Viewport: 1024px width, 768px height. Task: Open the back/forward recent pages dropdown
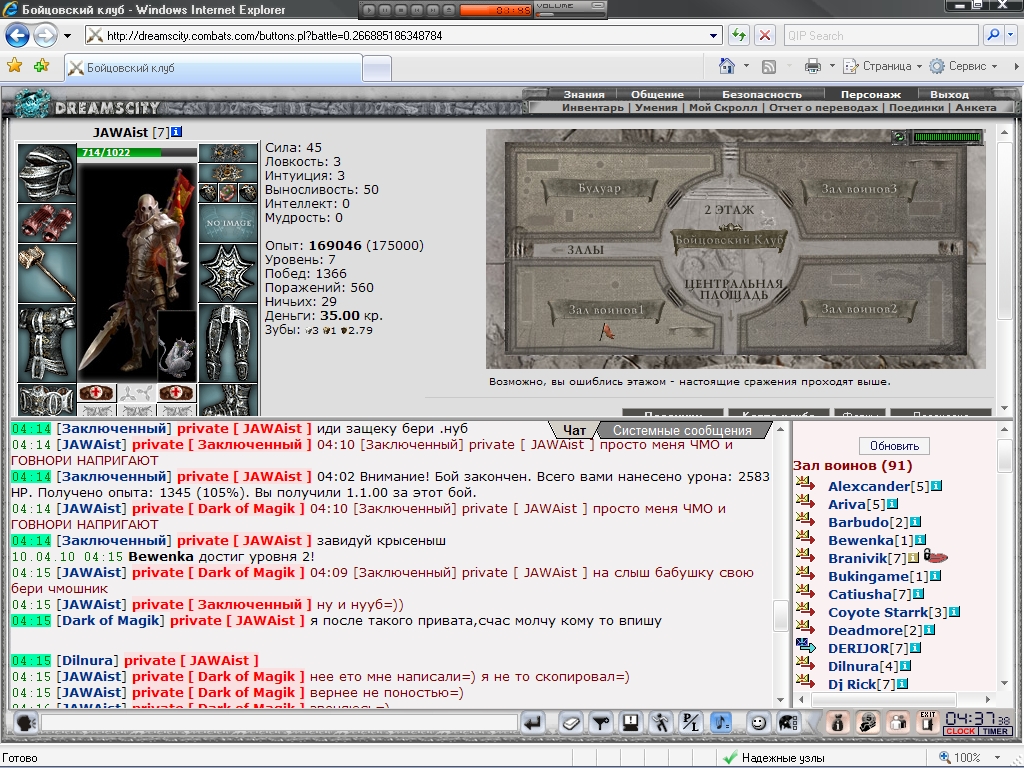[x=67, y=36]
